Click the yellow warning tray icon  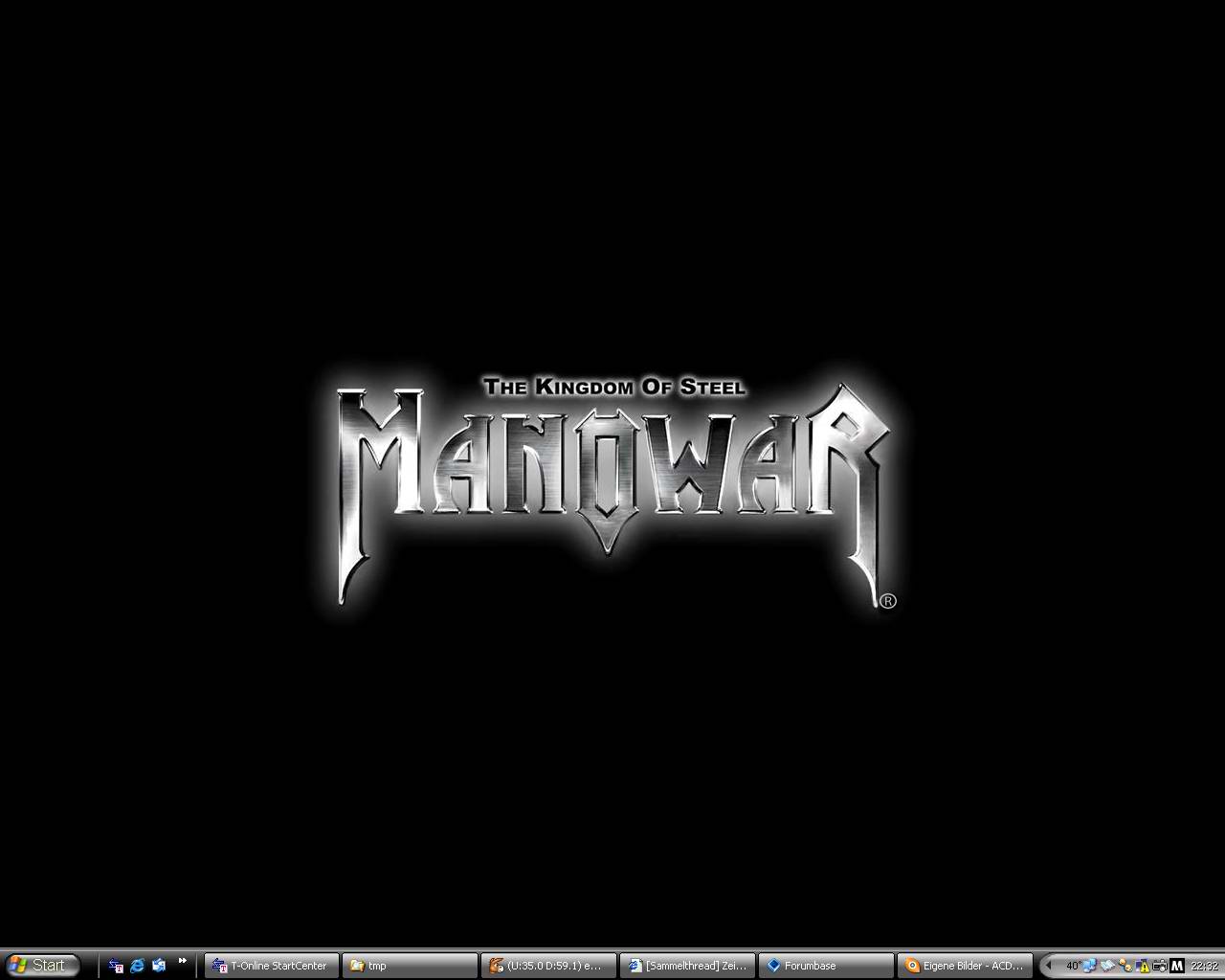coord(1143,967)
